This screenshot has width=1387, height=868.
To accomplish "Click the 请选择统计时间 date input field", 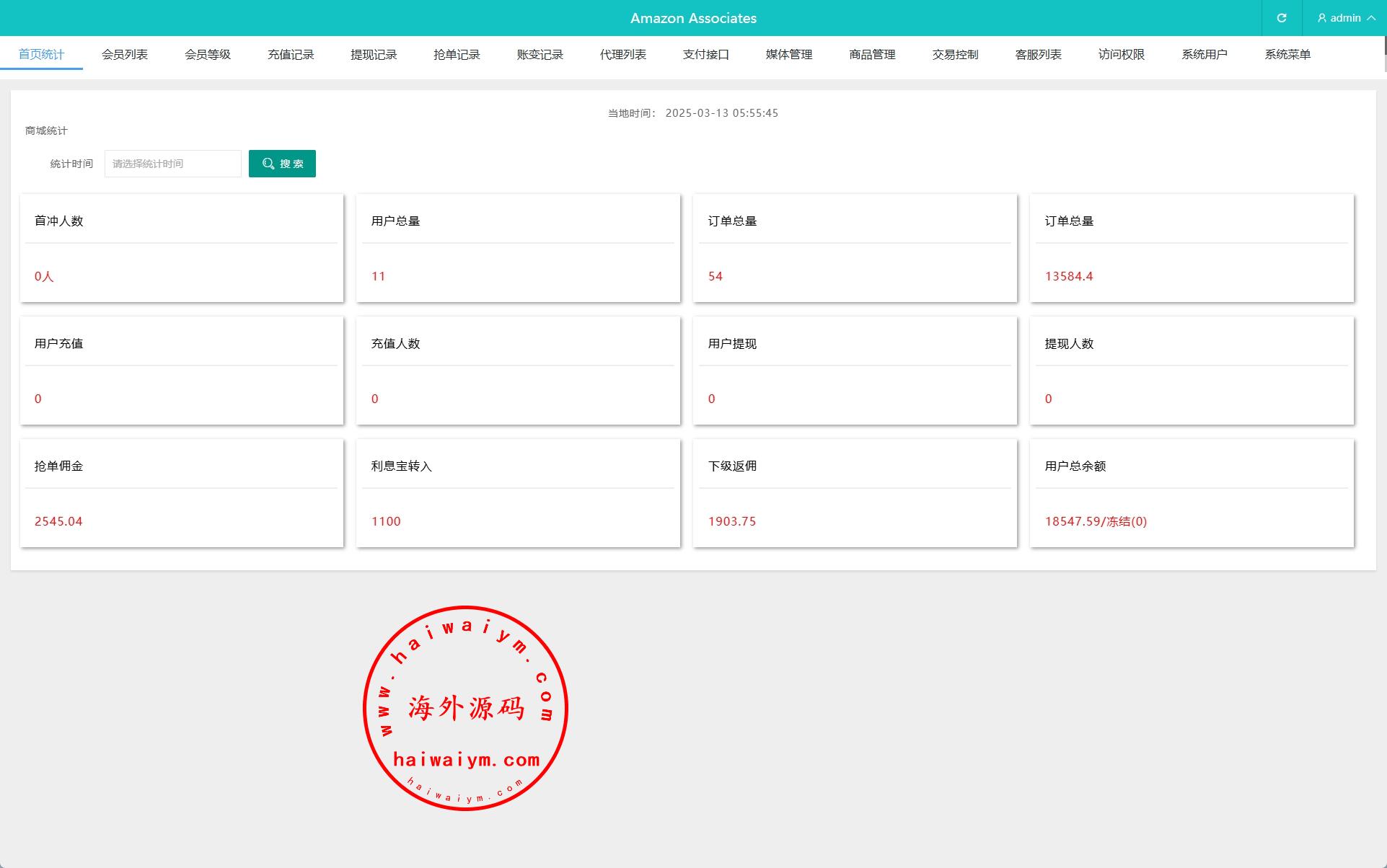I will [x=172, y=164].
